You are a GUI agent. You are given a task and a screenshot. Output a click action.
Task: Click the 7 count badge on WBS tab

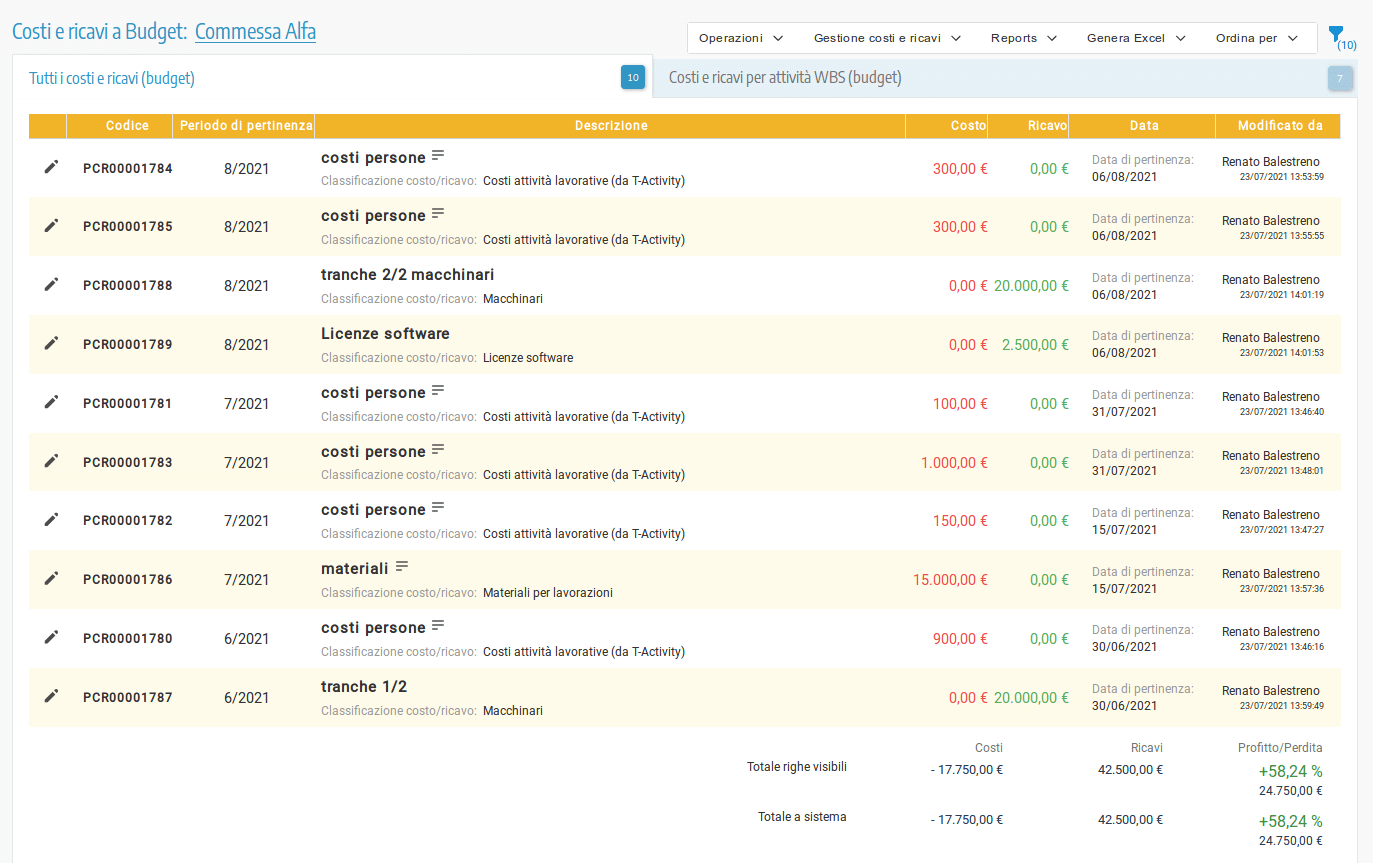(1340, 78)
